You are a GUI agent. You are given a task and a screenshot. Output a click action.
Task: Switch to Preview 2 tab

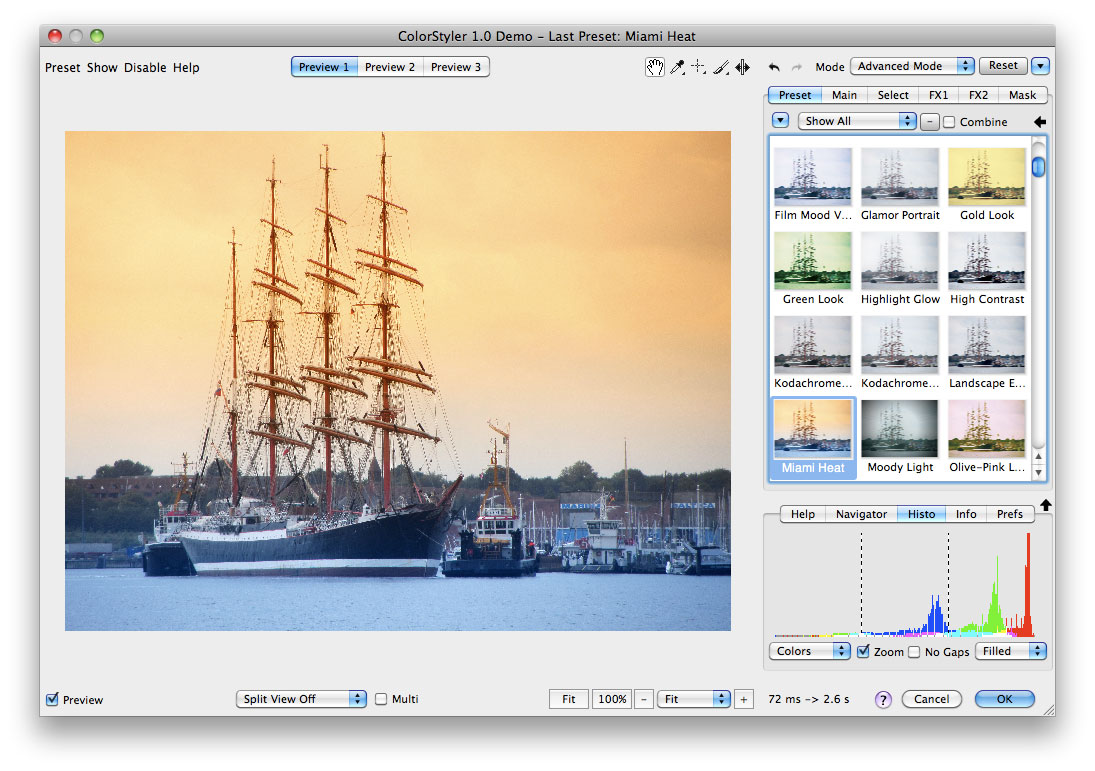click(390, 67)
